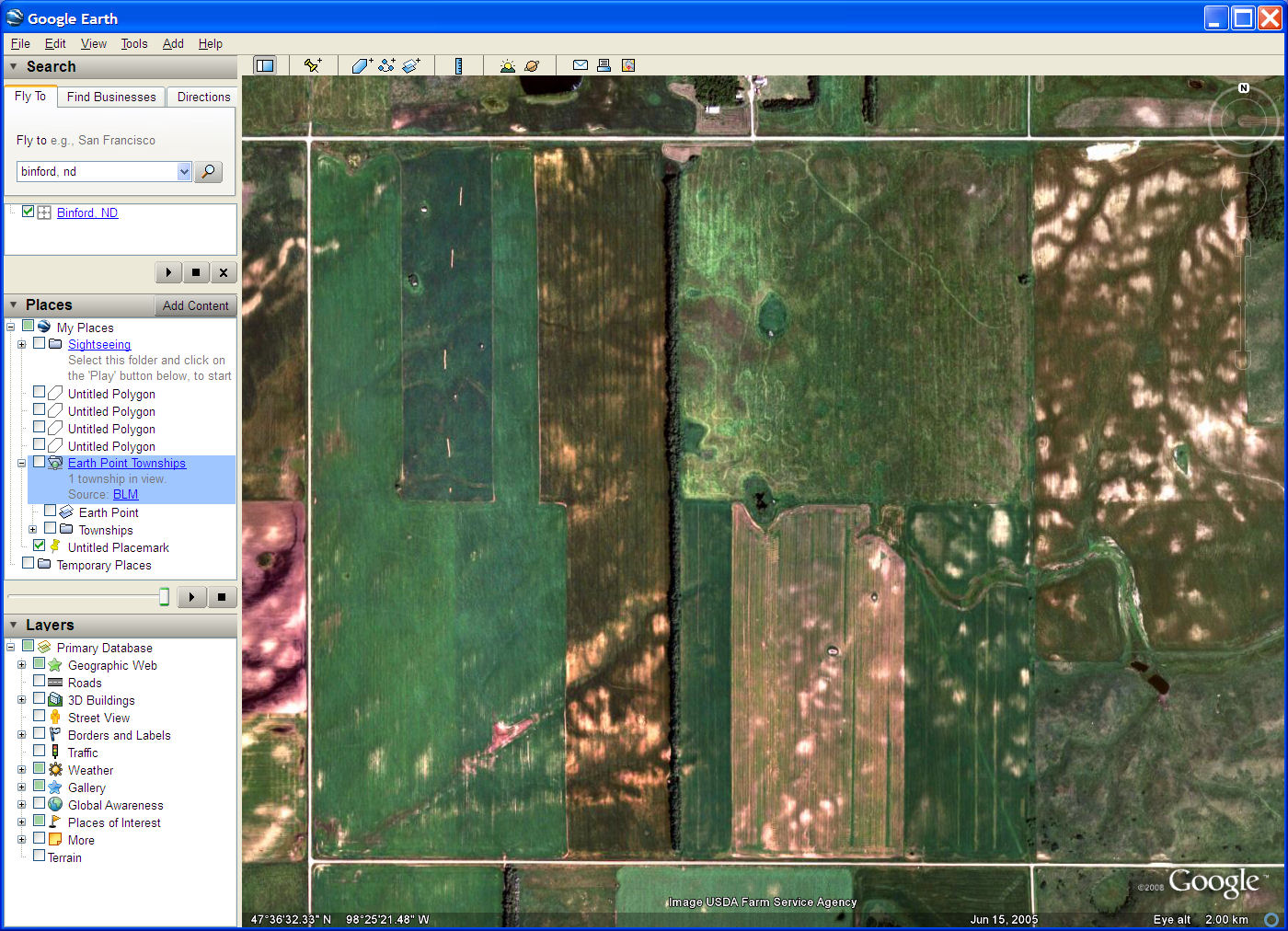Clear search results with the X button
This screenshot has height=931, width=1288.
click(224, 272)
